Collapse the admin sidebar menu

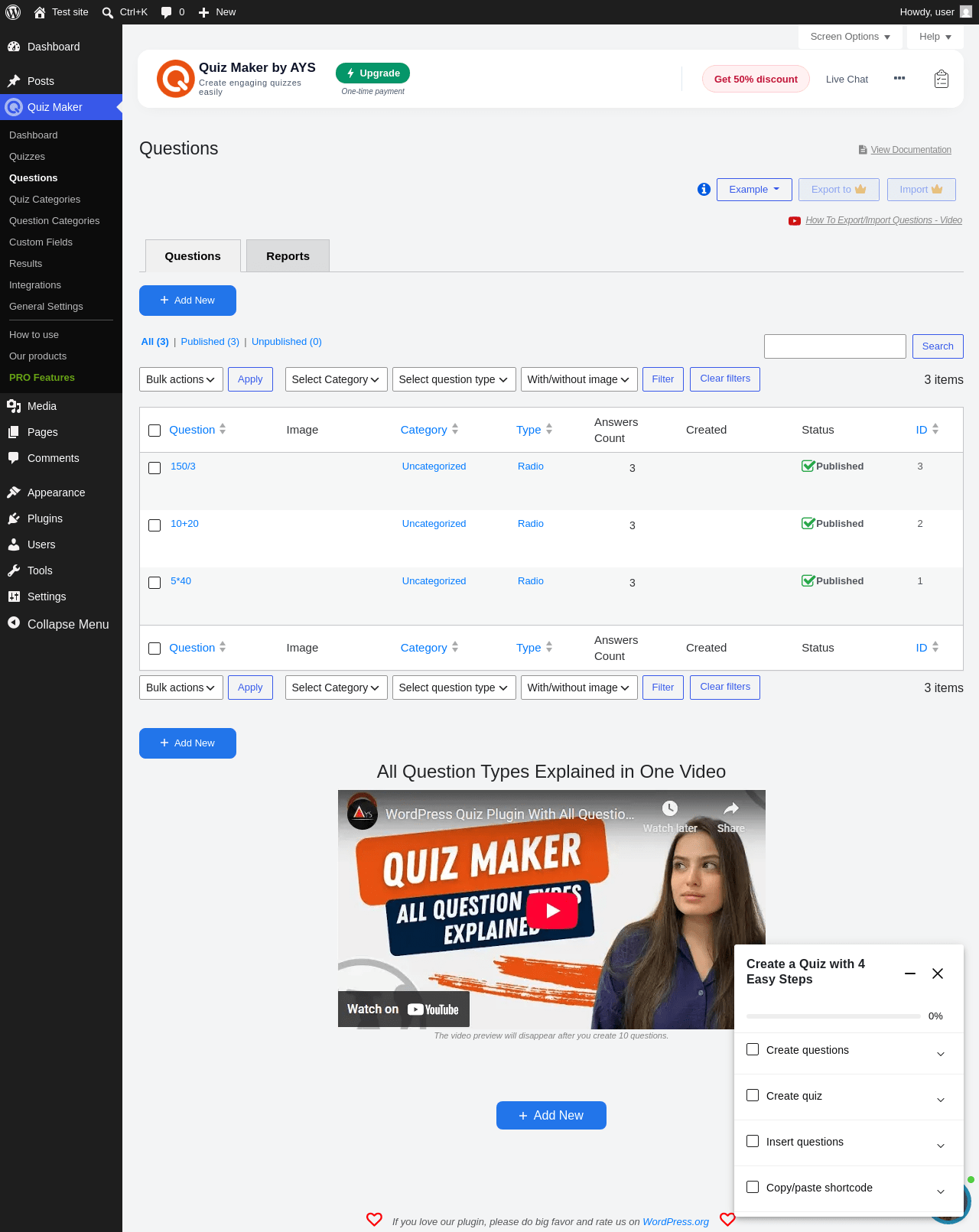(x=61, y=624)
